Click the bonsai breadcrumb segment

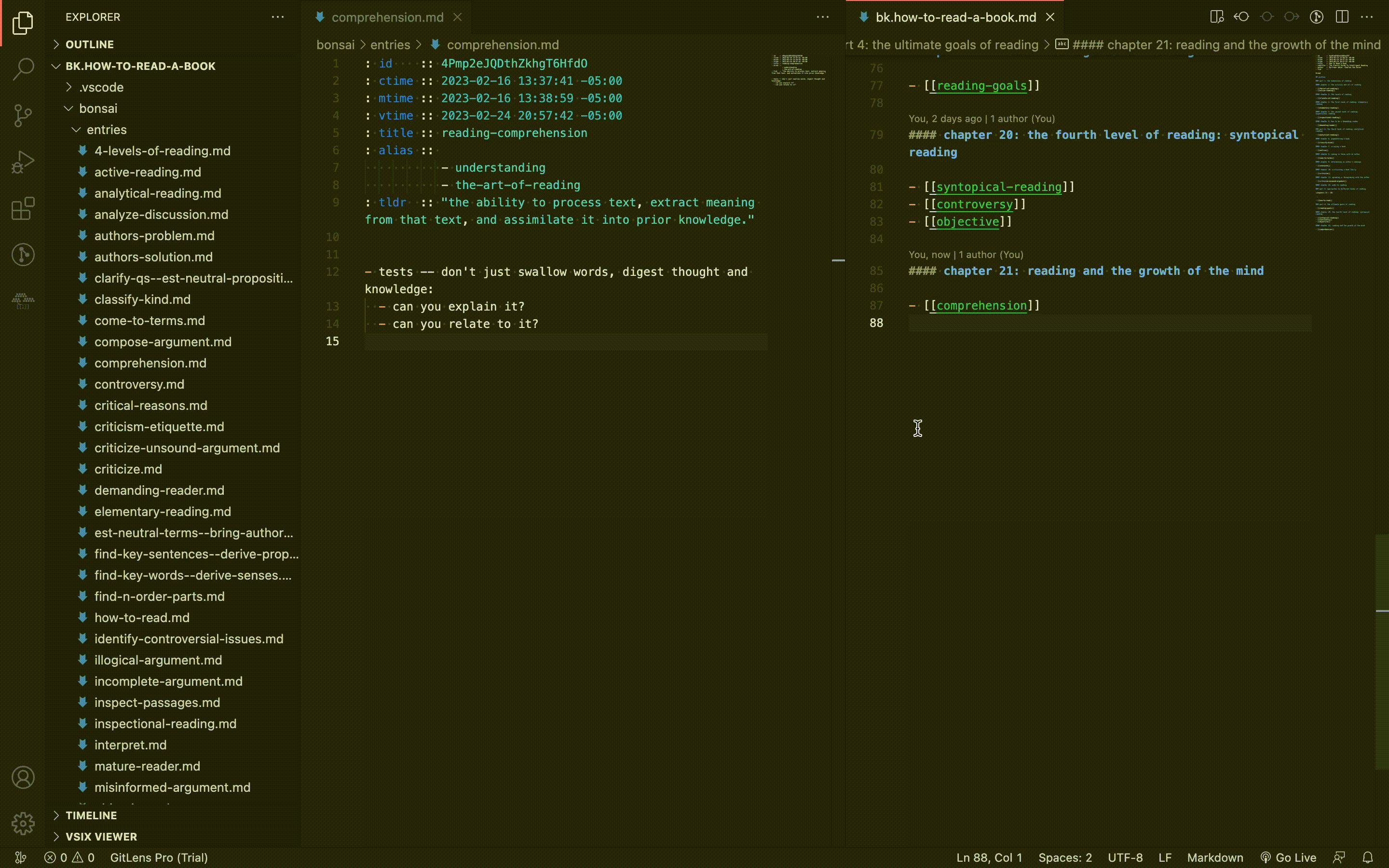tap(335, 45)
